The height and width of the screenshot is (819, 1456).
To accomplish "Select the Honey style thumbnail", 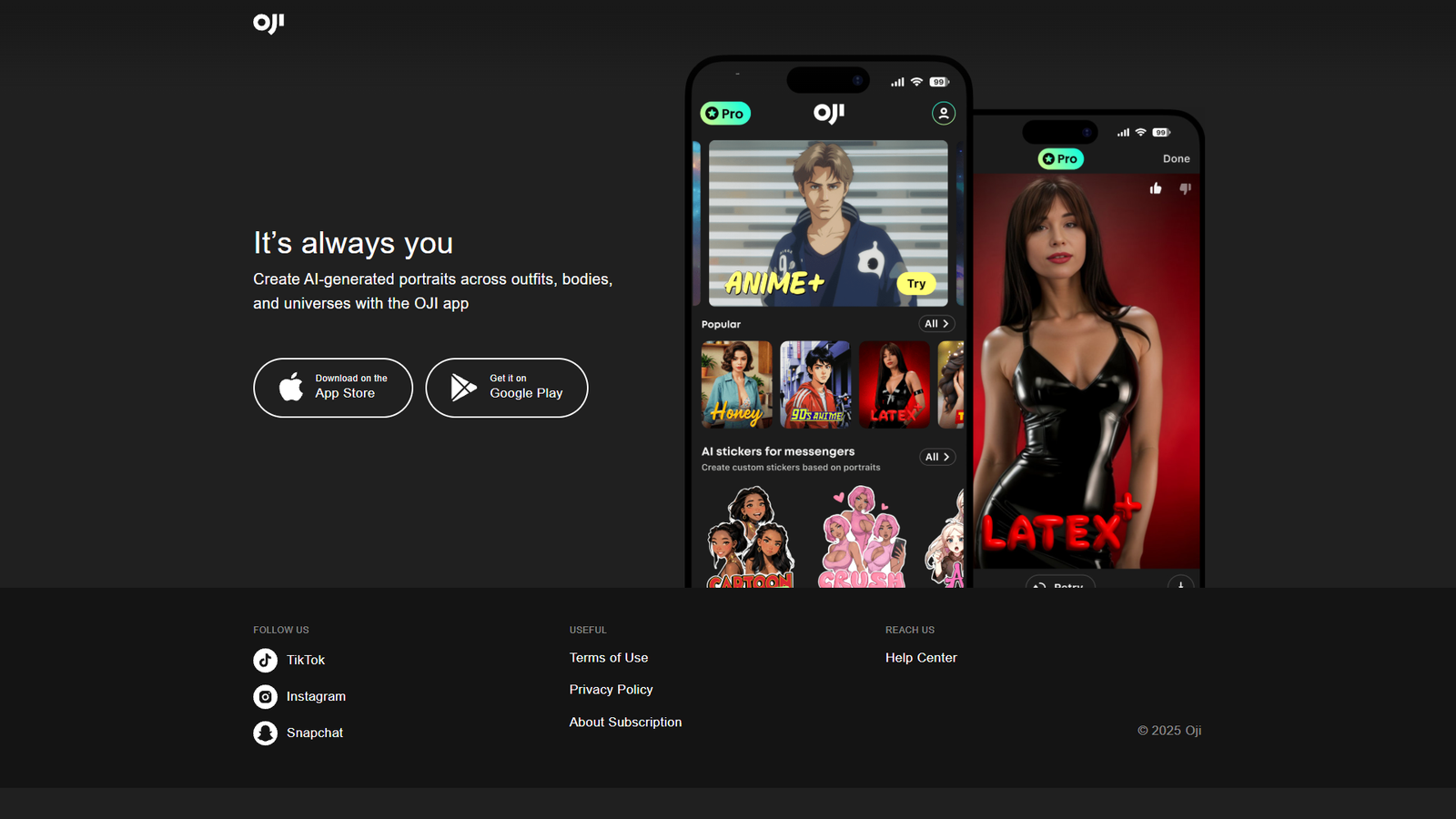I will click(737, 385).
